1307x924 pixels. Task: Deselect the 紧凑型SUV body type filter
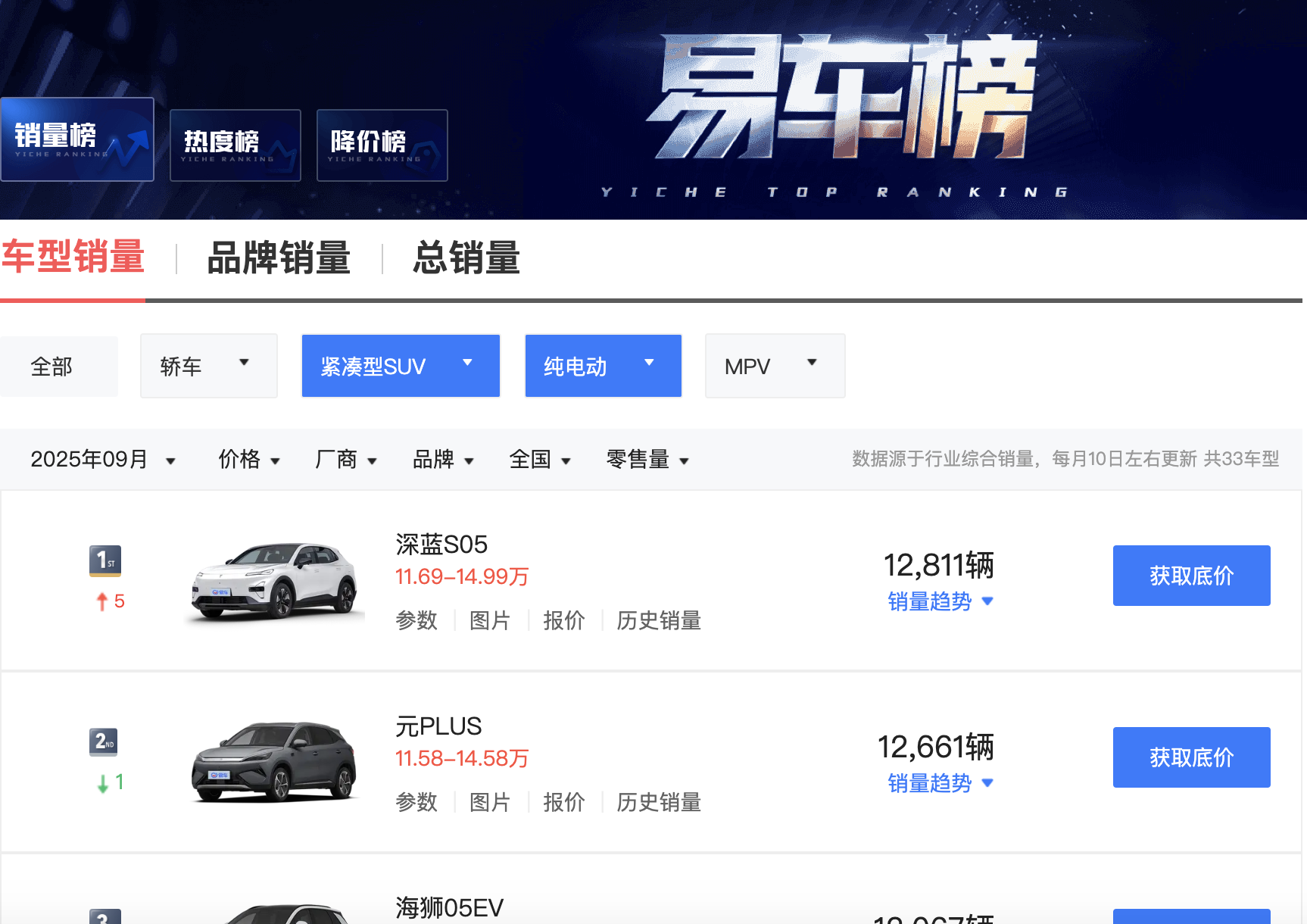[400, 366]
